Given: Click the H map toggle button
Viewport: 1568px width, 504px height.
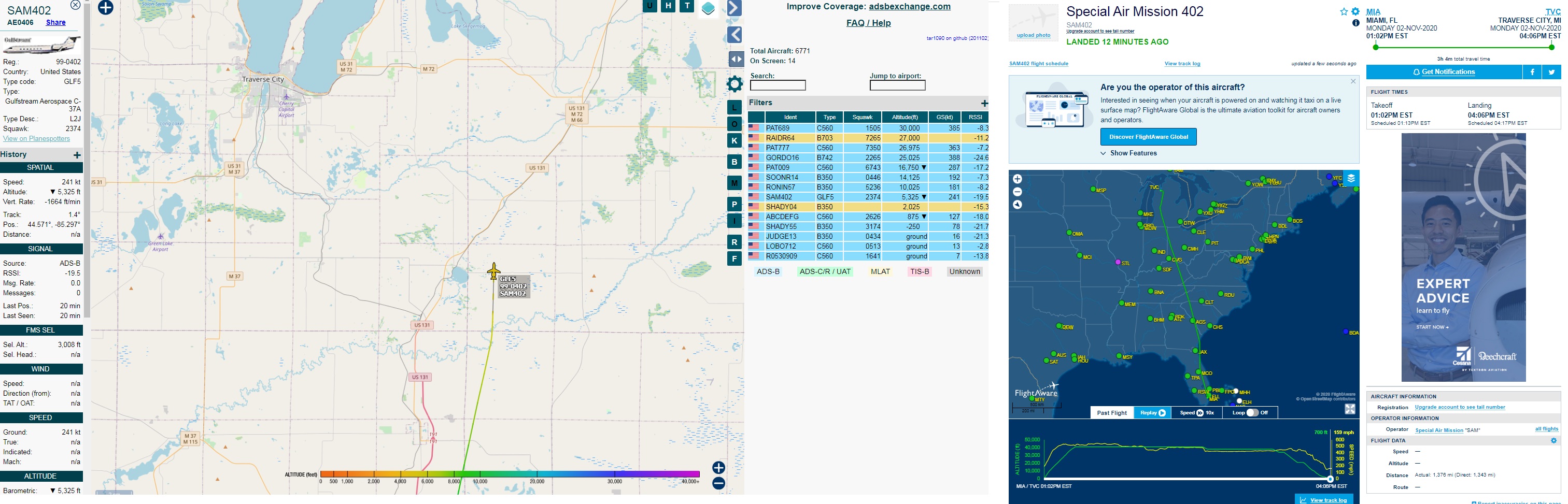Looking at the screenshot, I should tap(668, 6).
